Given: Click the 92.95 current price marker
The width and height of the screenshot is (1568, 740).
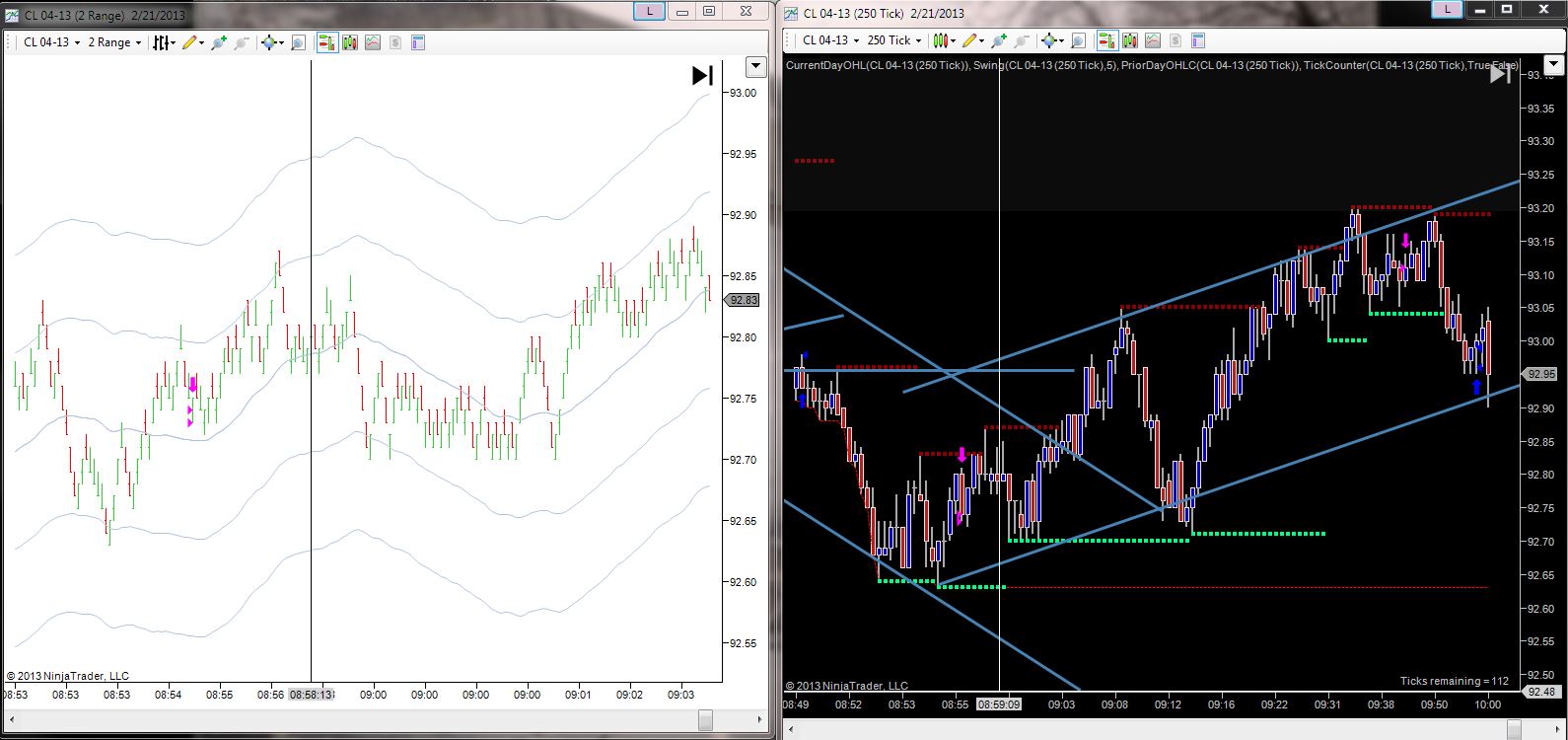Looking at the screenshot, I should (x=1540, y=374).
